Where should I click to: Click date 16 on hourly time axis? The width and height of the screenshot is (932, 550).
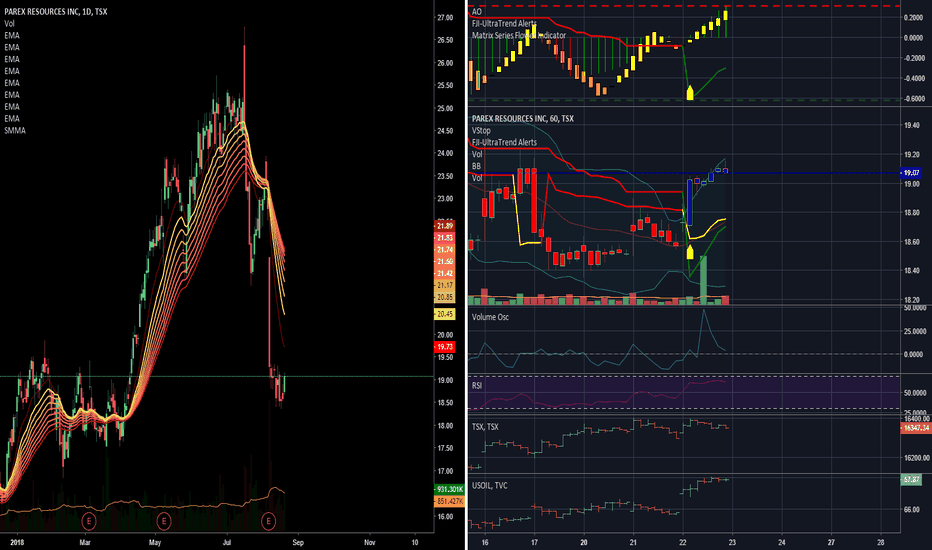(485, 542)
